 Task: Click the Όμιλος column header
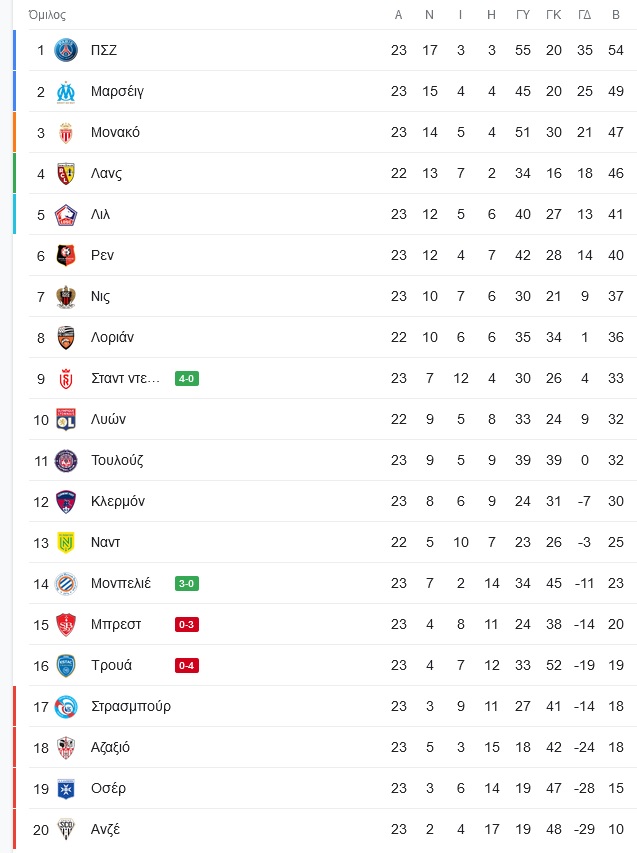tap(47, 15)
